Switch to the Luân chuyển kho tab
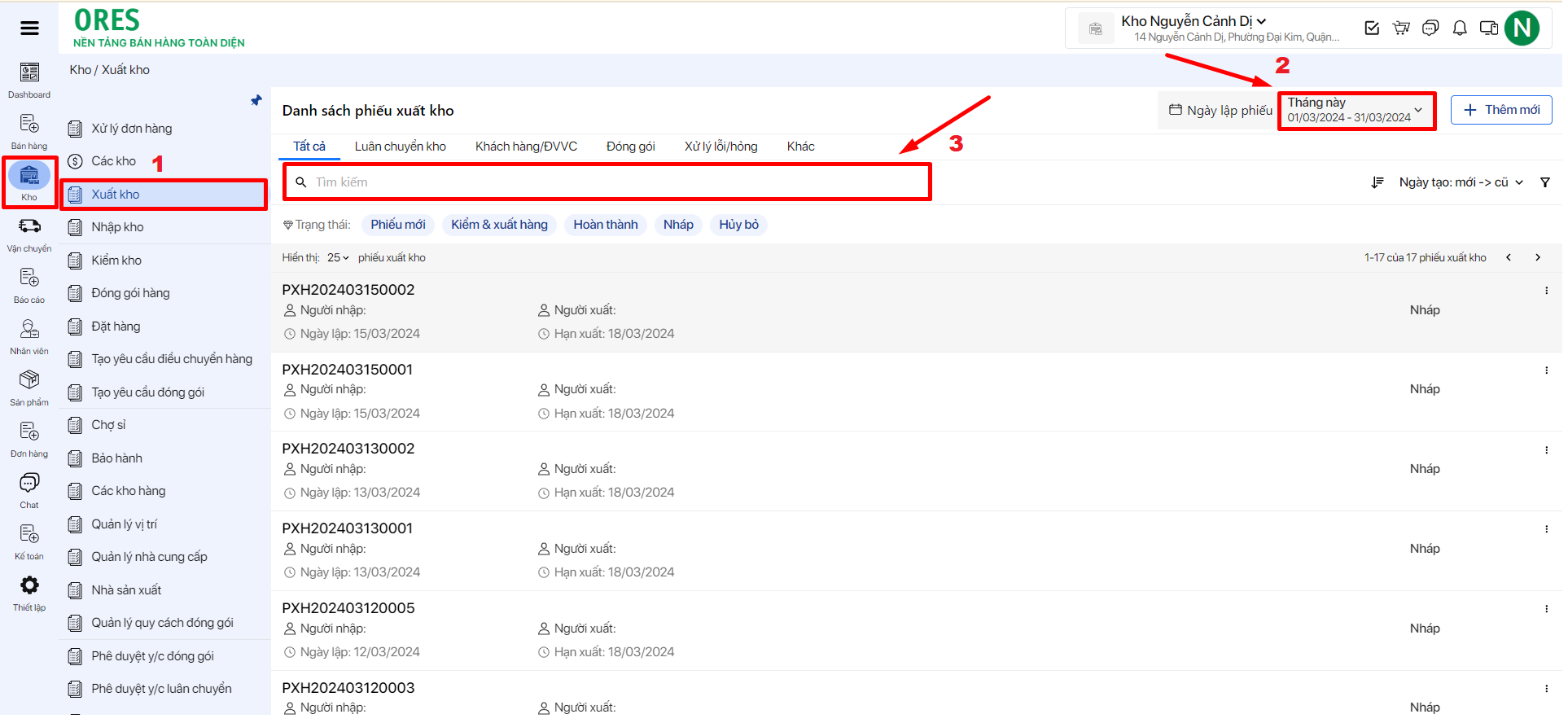1568x723 pixels. (400, 147)
